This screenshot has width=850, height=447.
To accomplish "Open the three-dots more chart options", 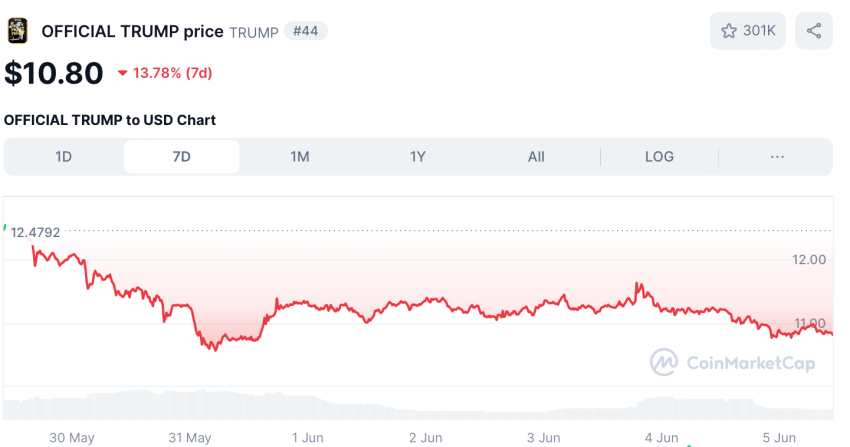I will pyautogui.click(x=777, y=157).
